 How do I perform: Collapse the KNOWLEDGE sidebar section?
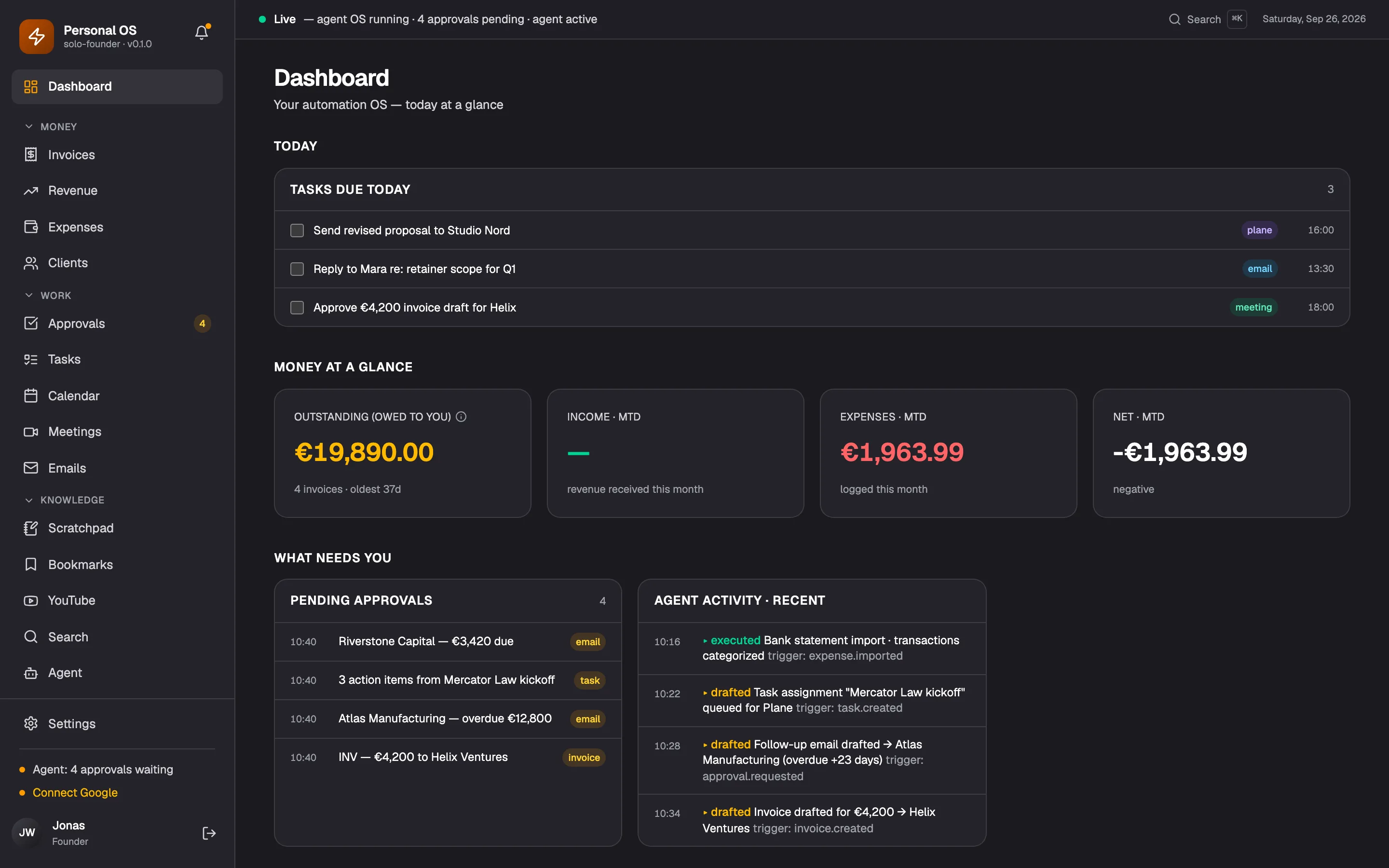(64, 500)
